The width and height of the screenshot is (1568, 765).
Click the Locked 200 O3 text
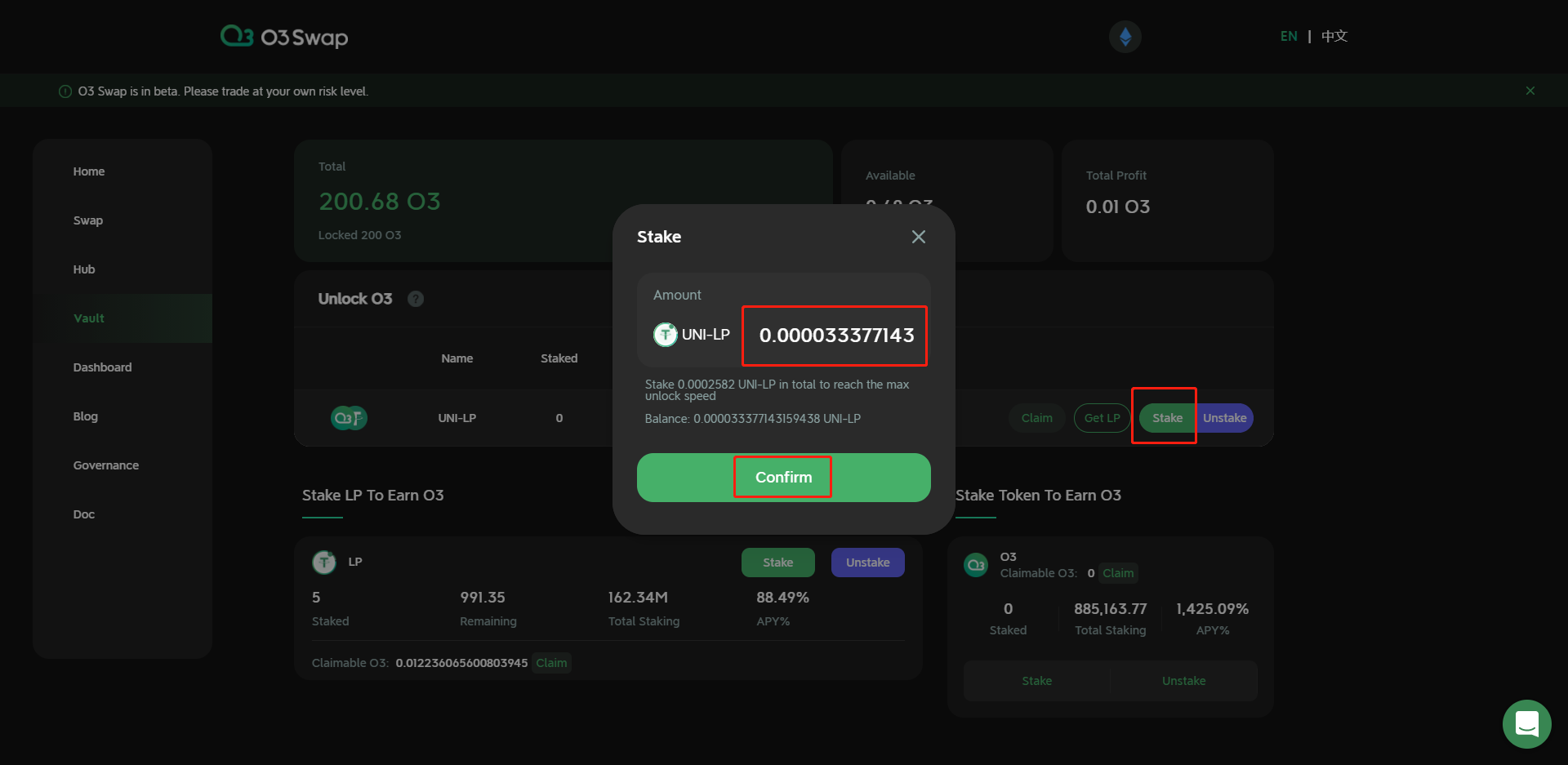pyautogui.click(x=360, y=235)
